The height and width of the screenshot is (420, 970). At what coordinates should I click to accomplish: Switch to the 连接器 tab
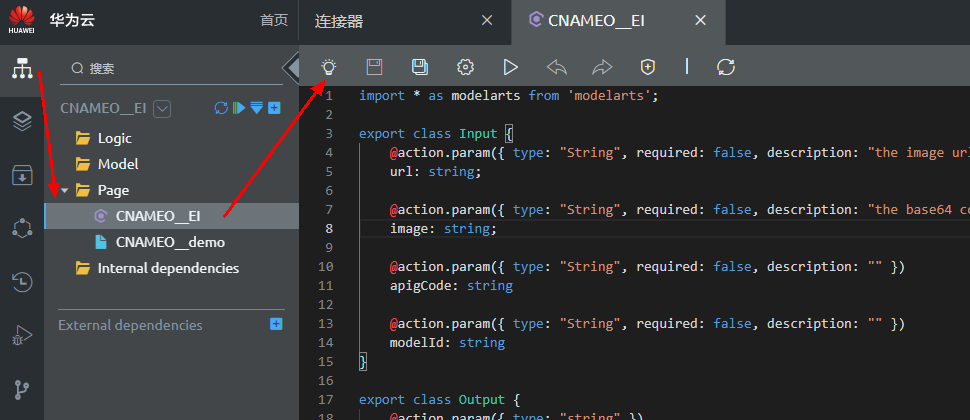338,22
